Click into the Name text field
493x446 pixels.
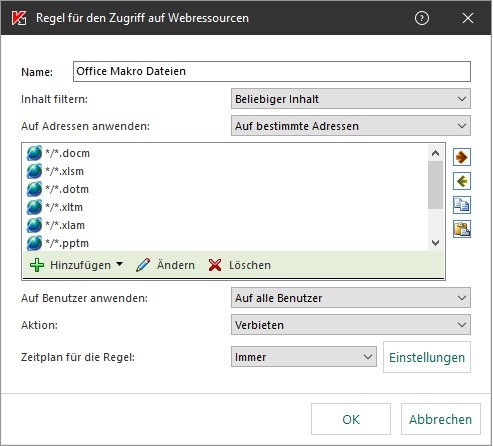coord(272,71)
